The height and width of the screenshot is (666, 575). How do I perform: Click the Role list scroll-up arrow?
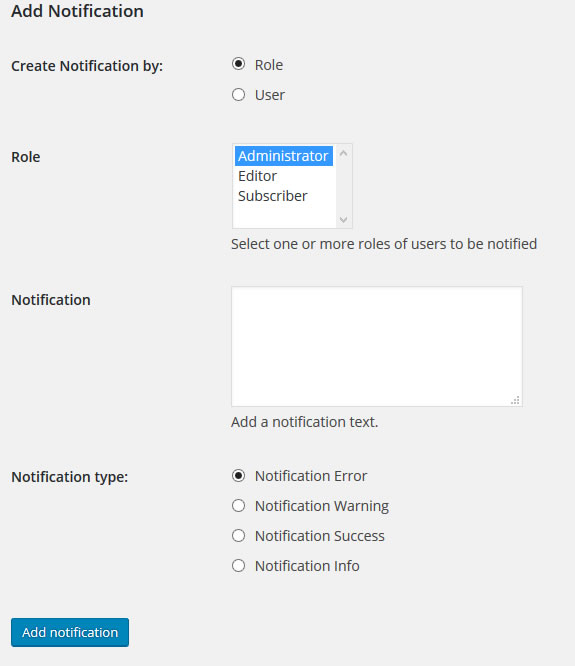(x=344, y=153)
